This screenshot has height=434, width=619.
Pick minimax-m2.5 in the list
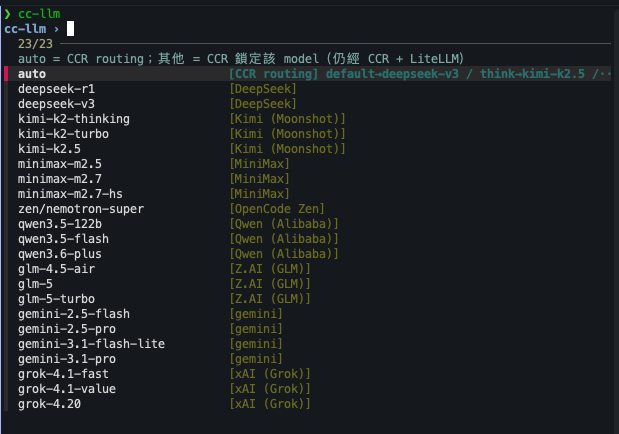point(310,164)
